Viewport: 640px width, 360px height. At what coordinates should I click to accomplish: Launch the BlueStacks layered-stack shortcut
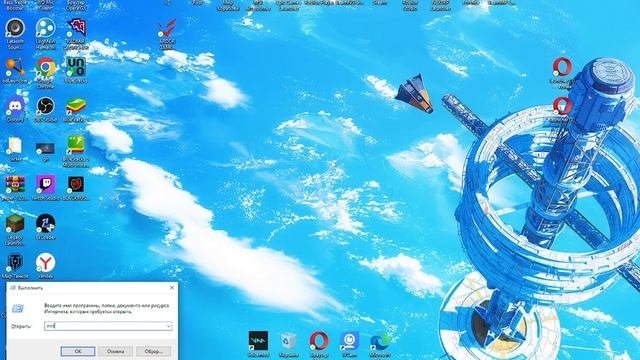(76, 107)
